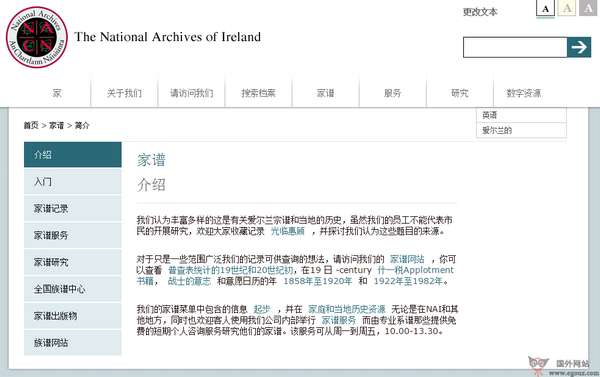Open the 战士的意志 link
600x377 pixels.
(x=189, y=281)
